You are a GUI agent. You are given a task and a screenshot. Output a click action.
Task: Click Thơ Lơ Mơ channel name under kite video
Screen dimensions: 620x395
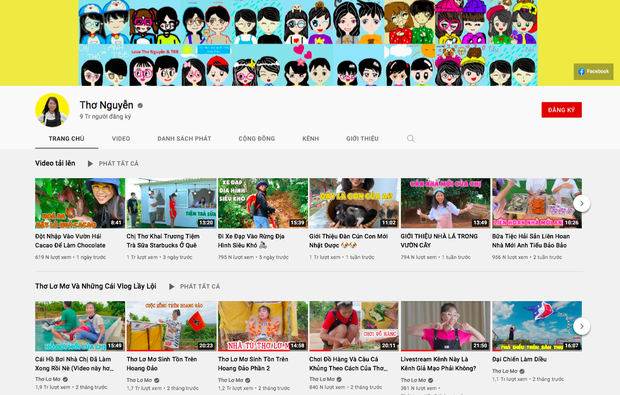[505, 371]
